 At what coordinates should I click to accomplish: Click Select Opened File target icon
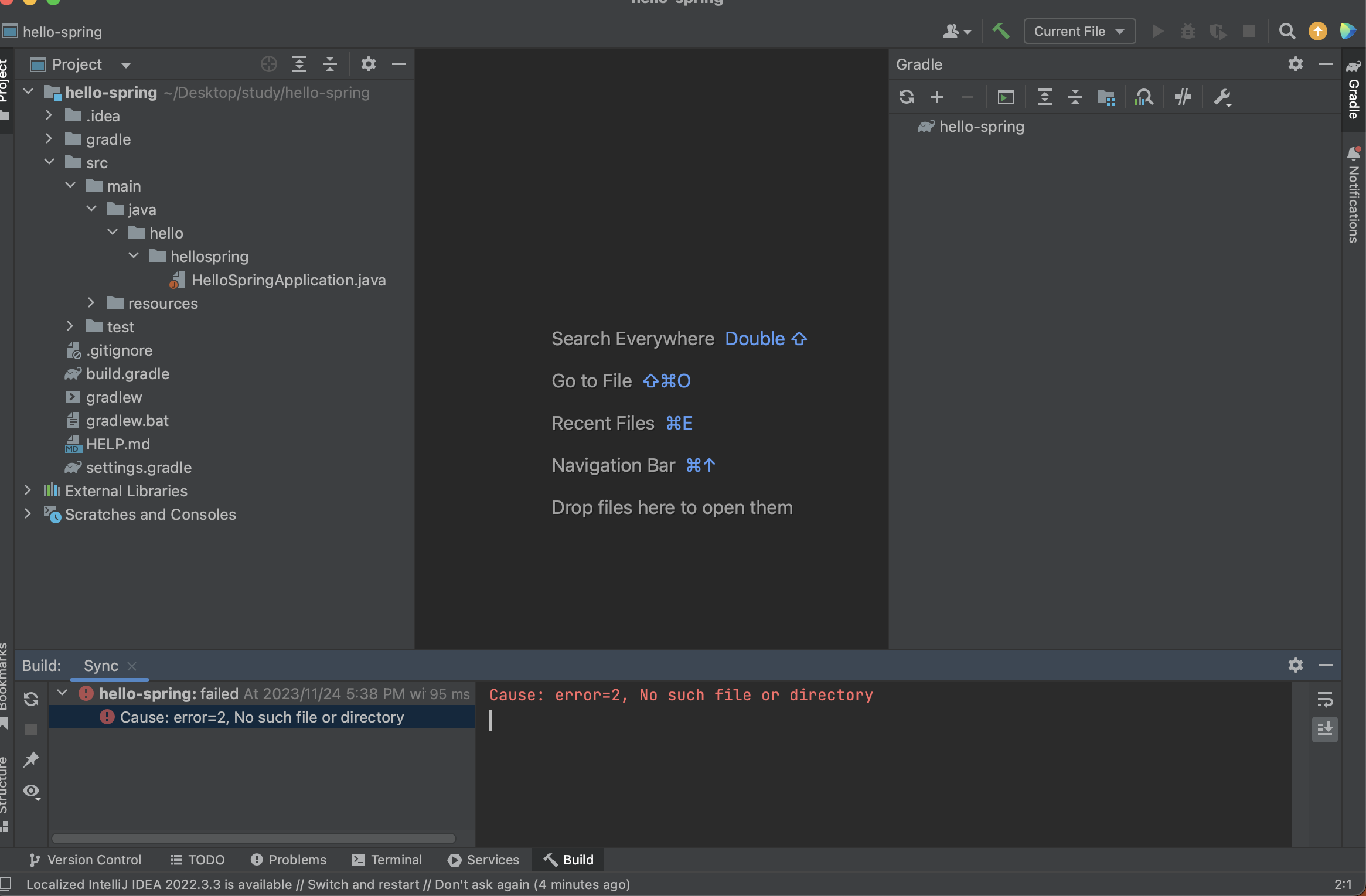(269, 64)
